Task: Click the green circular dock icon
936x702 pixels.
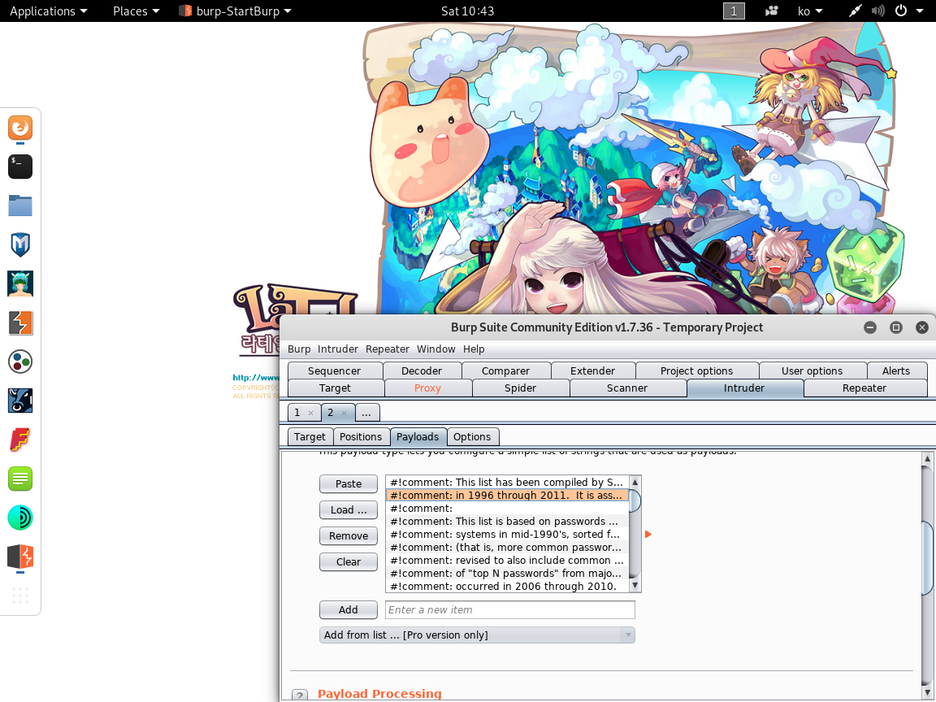Action: pos(20,518)
